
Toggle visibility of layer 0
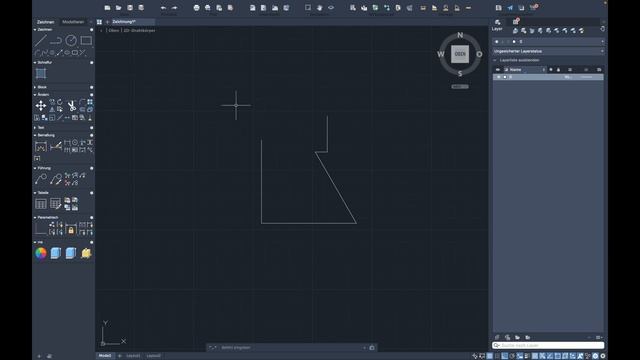[x=498, y=77]
